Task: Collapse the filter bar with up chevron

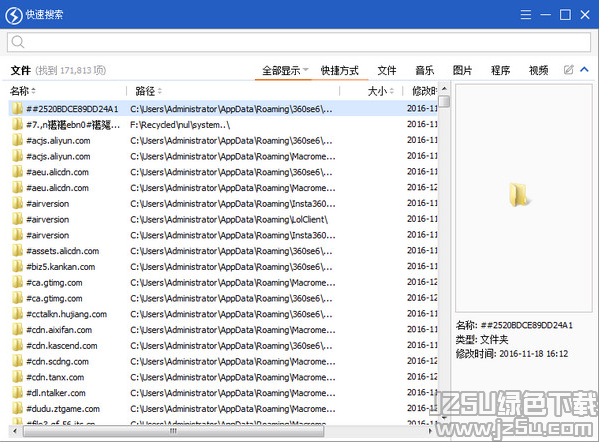Action: 584,70
